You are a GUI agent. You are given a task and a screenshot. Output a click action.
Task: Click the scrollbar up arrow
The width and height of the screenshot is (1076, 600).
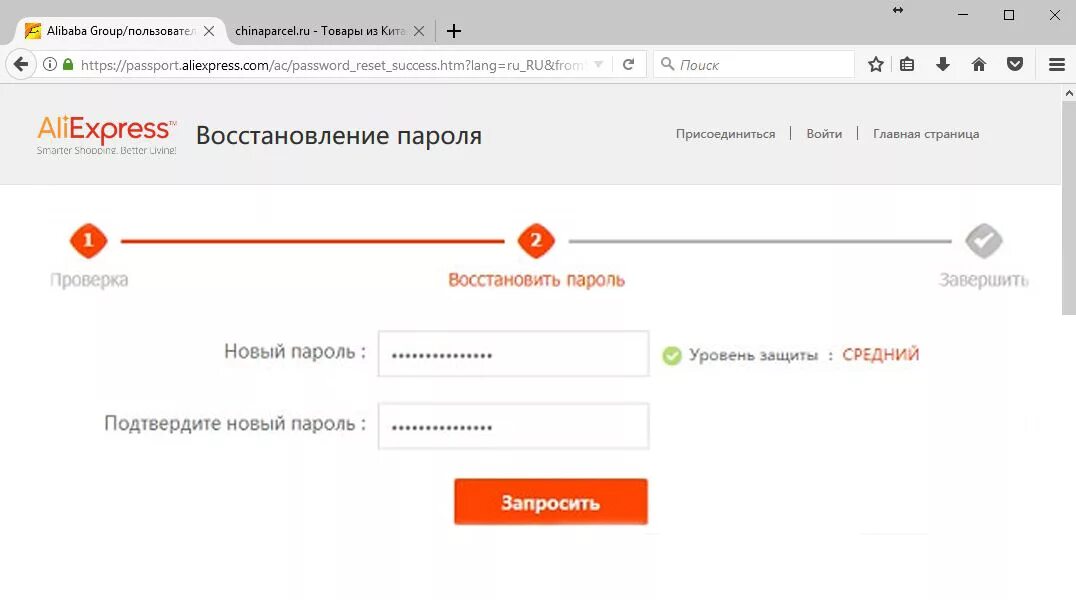pos(1068,93)
